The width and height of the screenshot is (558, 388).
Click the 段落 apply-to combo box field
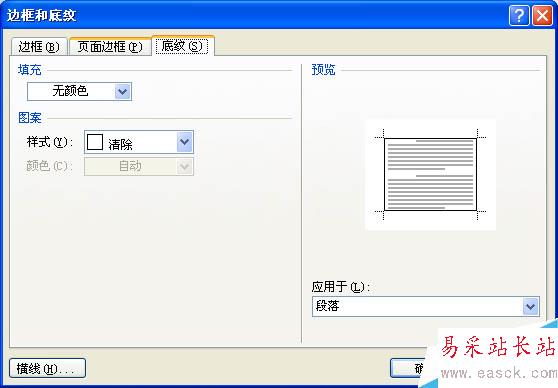pos(426,306)
